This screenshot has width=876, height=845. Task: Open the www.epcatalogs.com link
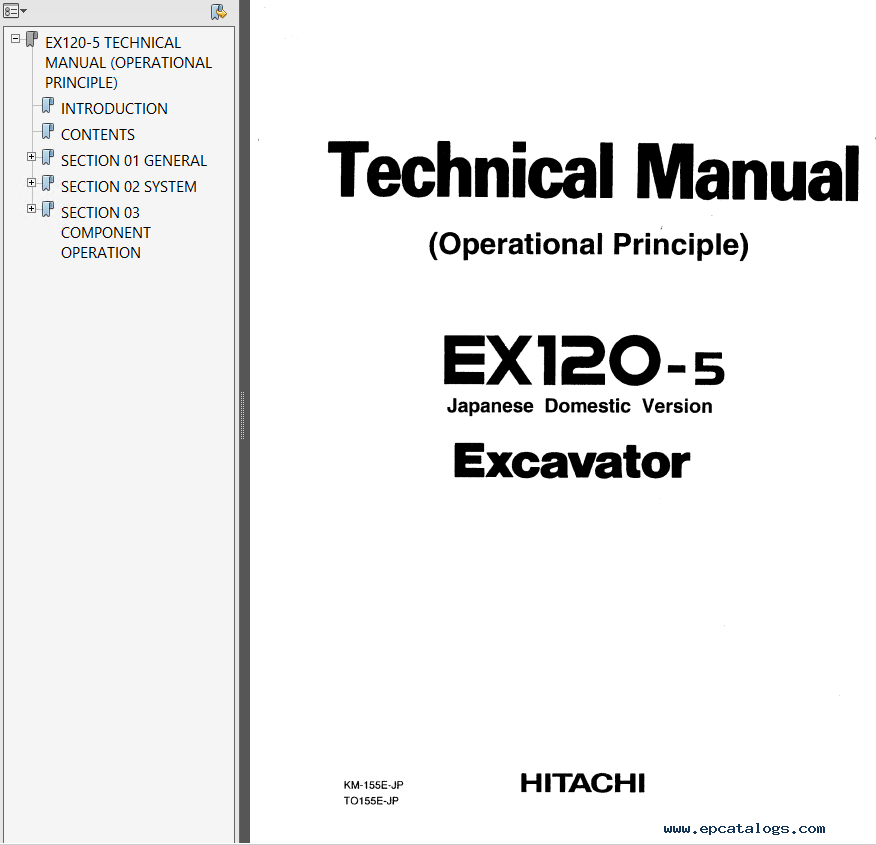pos(744,829)
